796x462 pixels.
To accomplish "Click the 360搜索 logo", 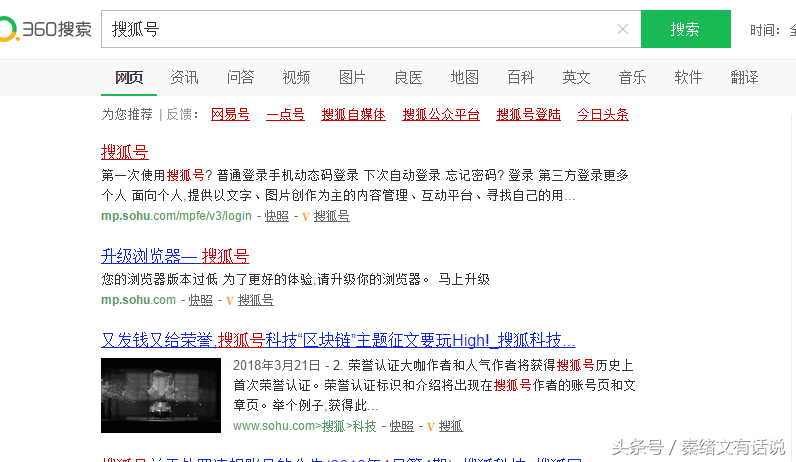I will [45, 29].
